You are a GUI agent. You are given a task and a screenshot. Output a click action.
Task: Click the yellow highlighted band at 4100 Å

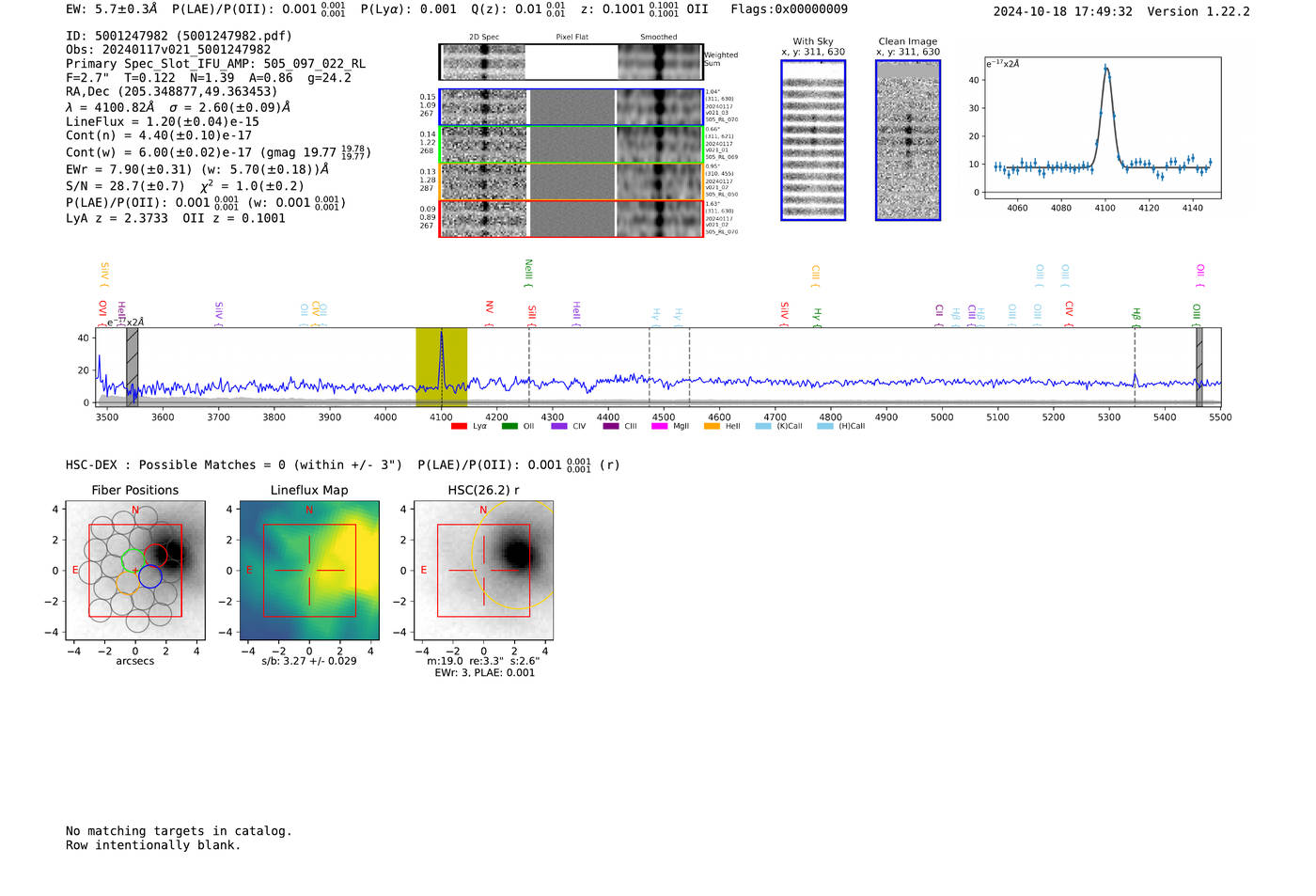442,368
